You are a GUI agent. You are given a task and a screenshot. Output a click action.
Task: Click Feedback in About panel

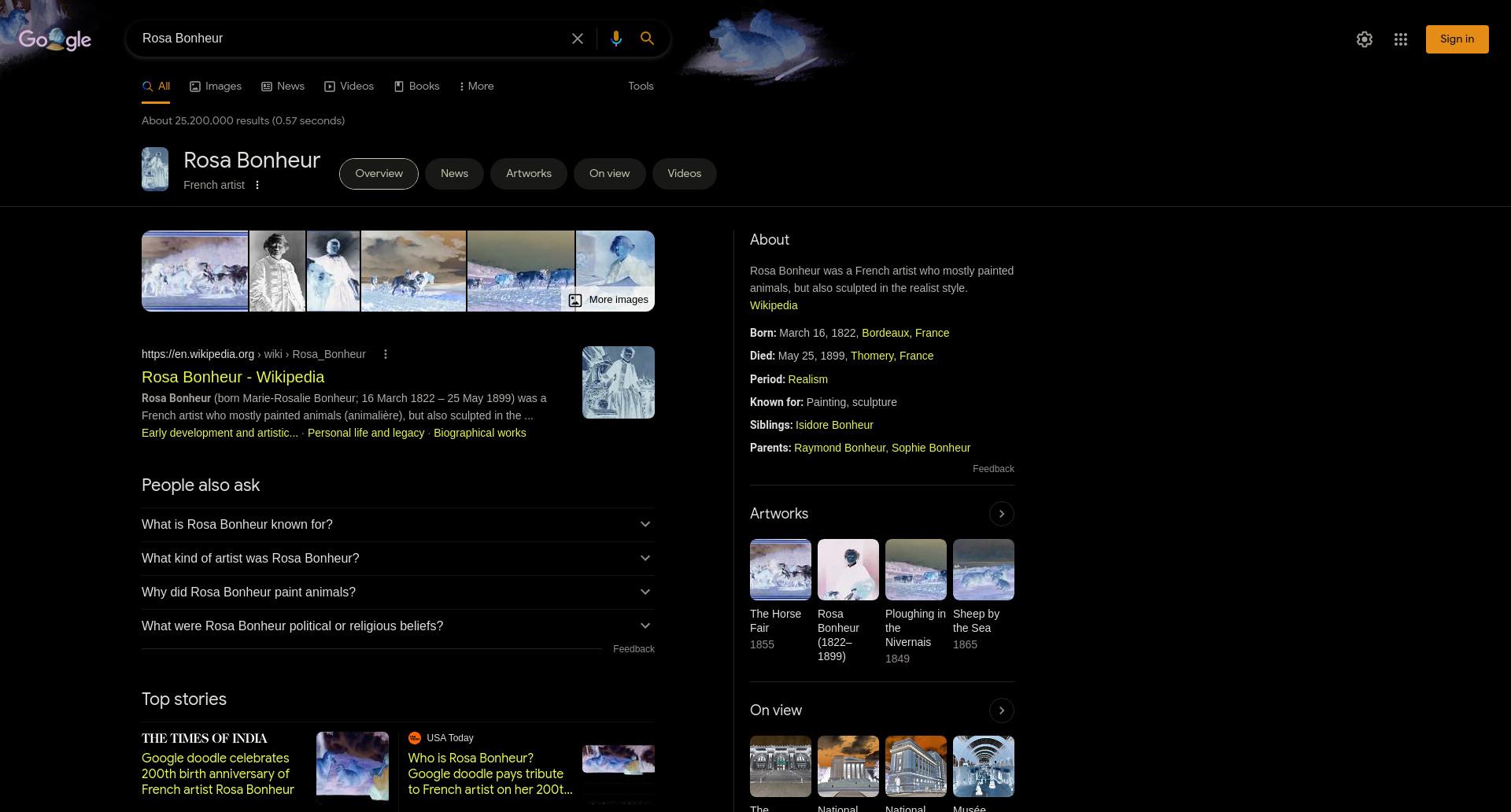[x=993, y=469]
